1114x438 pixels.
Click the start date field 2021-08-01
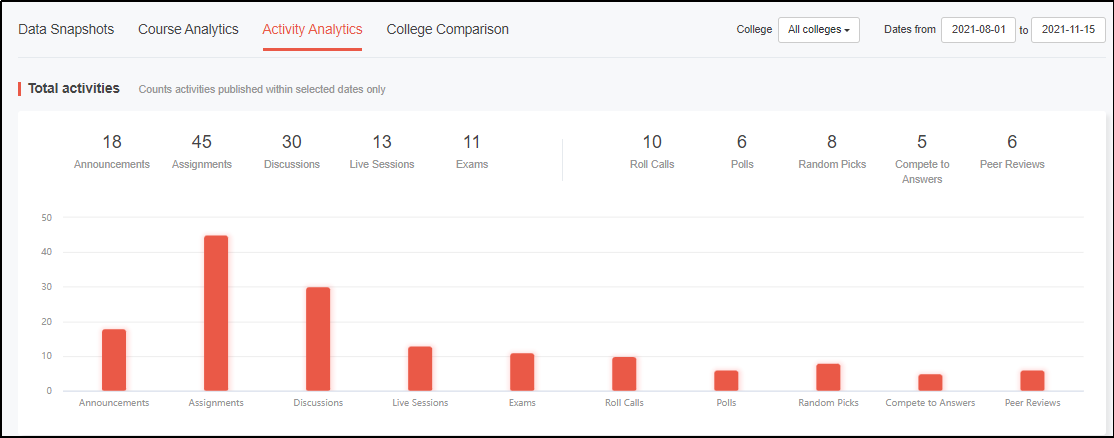click(x=978, y=30)
